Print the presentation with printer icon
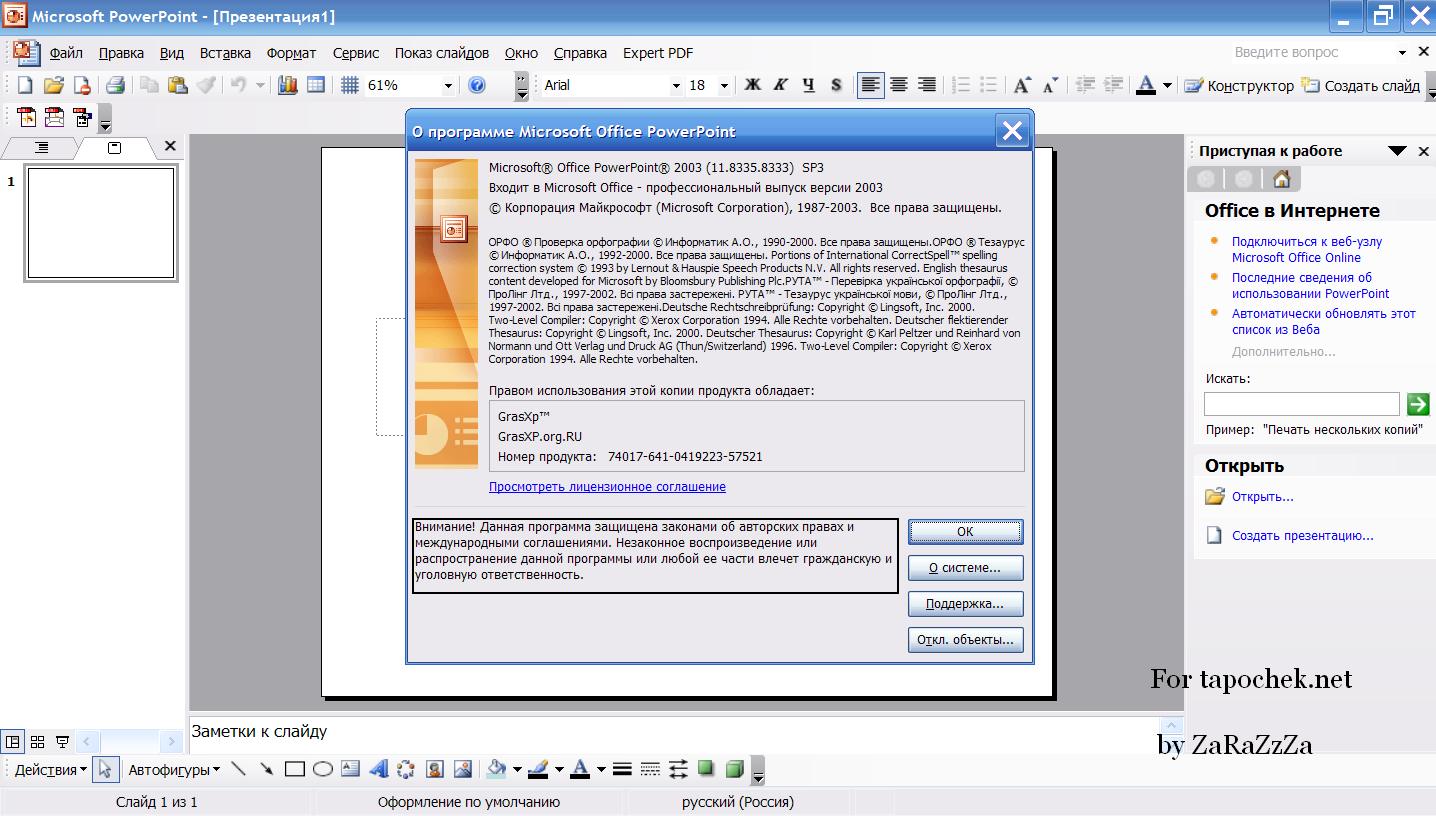 115,86
